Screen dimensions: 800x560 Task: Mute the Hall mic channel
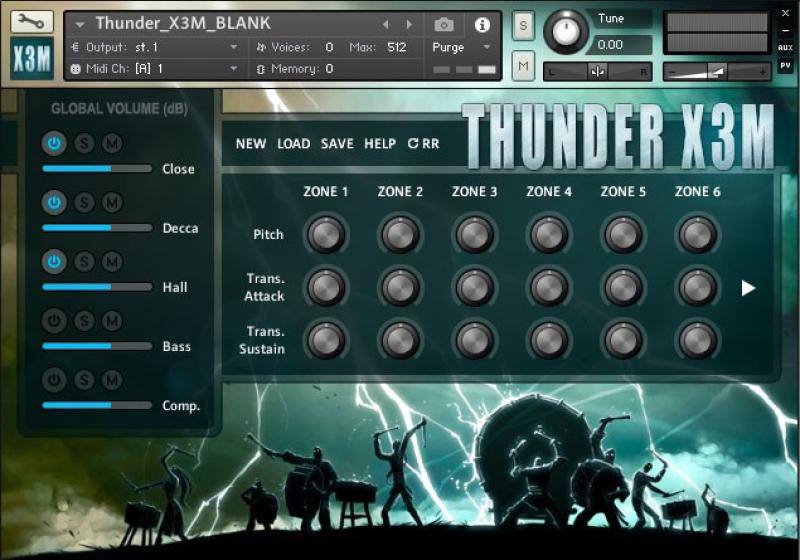[x=112, y=262]
